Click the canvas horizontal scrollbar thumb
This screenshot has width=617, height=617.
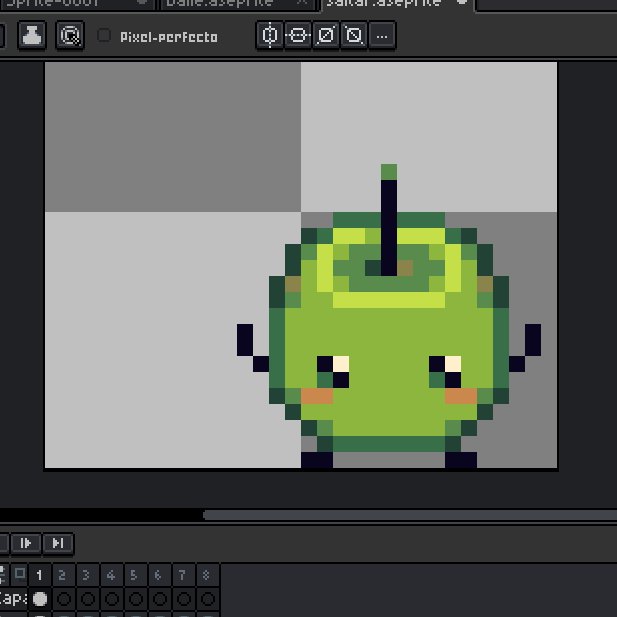click(x=410, y=515)
